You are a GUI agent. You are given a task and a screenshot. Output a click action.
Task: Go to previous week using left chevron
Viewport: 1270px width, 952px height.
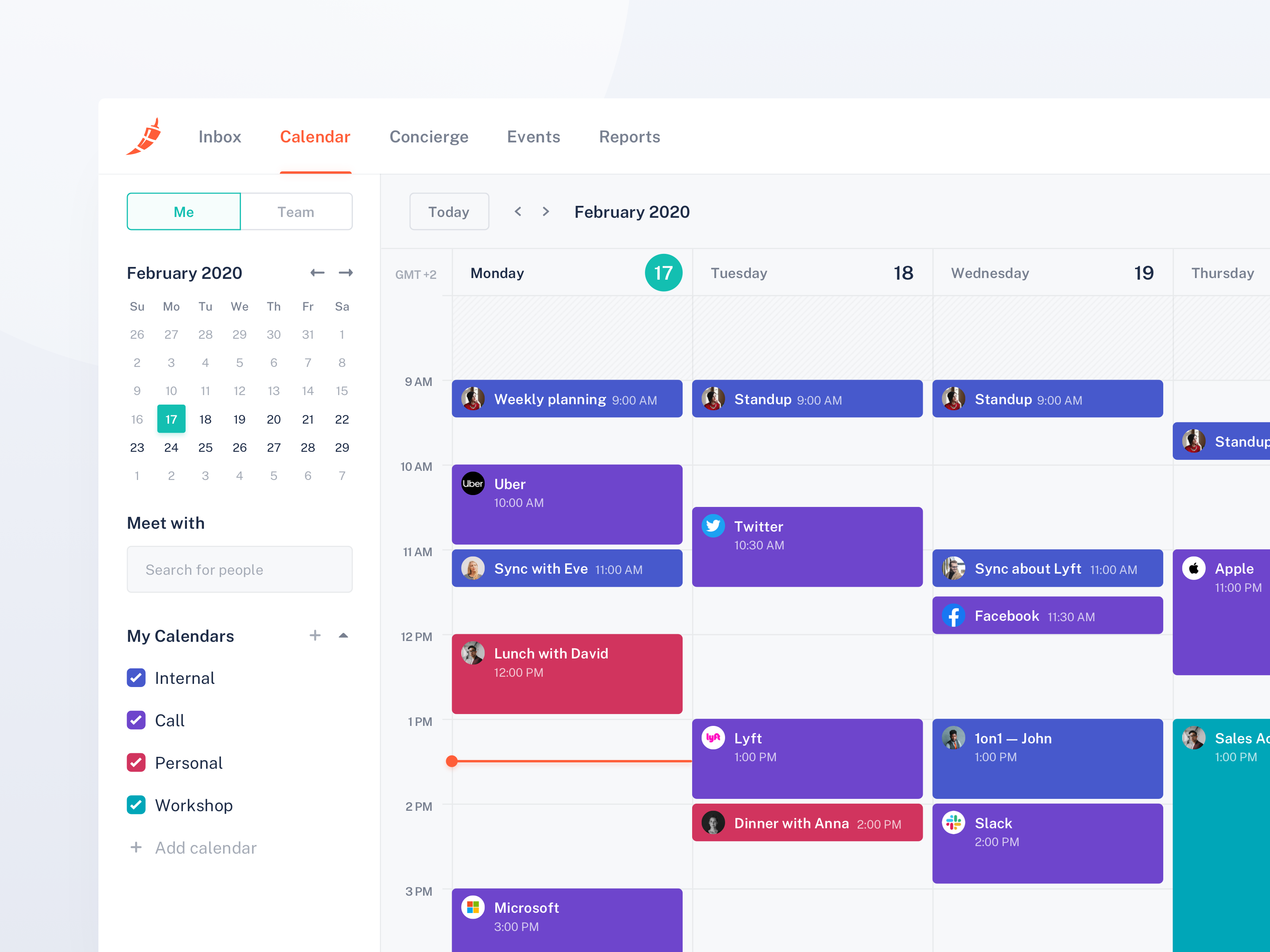click(x=518, y=212)
